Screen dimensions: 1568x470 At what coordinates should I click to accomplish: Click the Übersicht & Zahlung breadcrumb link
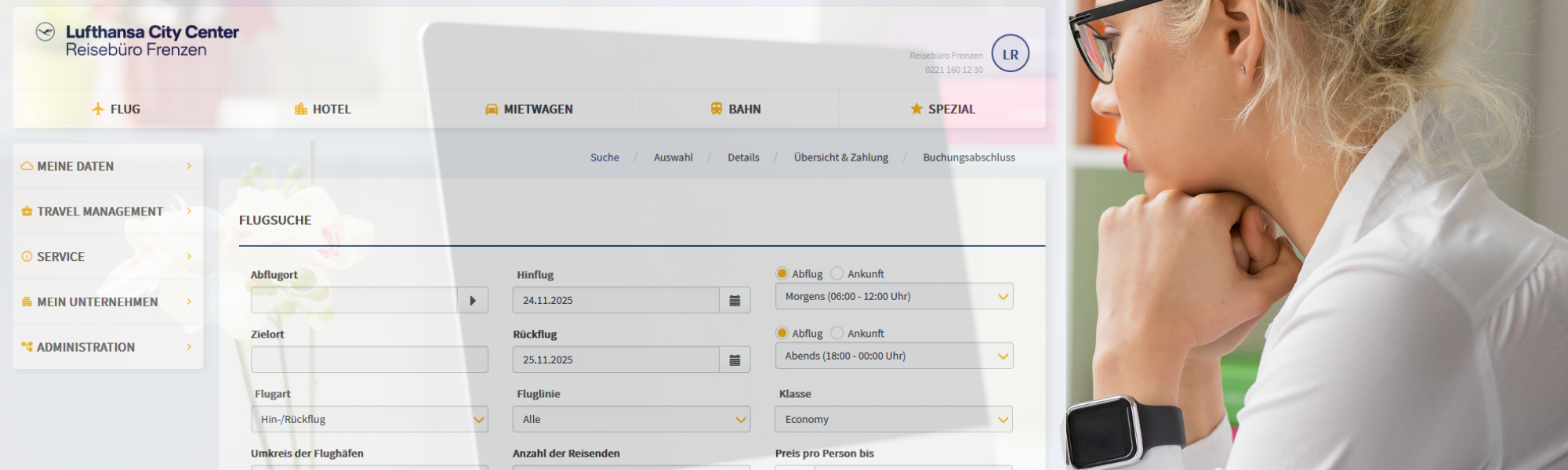click(840, 157)
